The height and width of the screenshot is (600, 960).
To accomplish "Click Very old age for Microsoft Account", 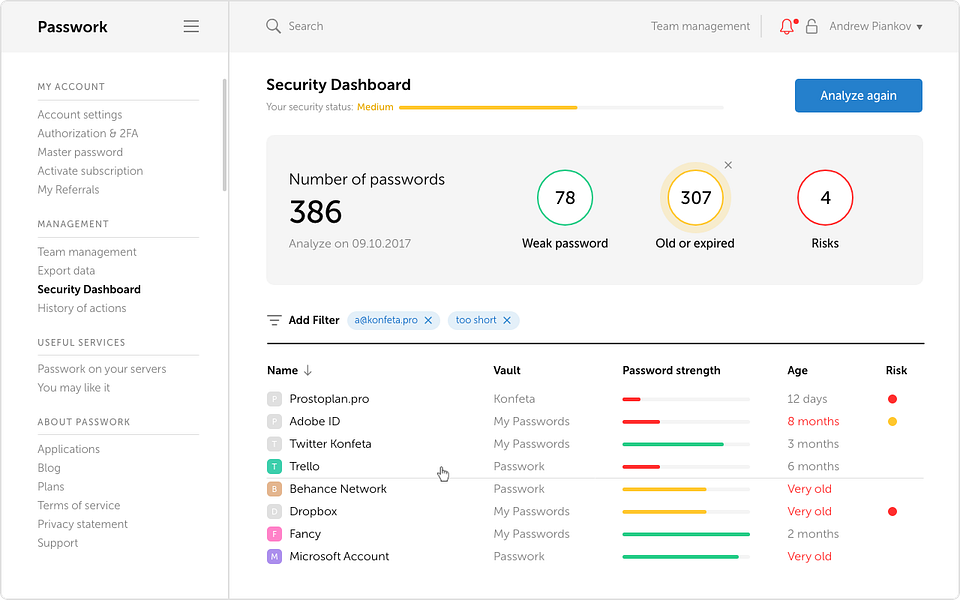I will pyautogui.click(x=809, y=557).
